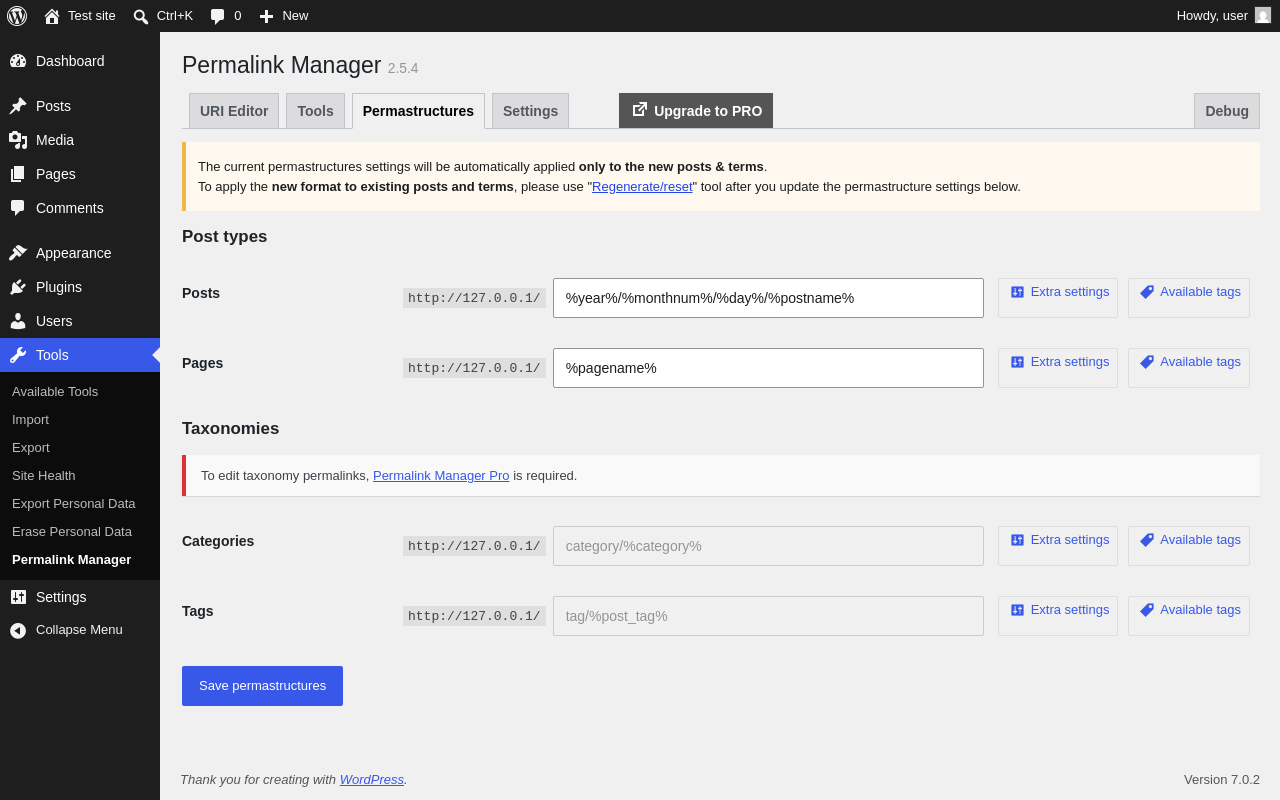Click the Tools wrench icon
The image size is (1280, 800).
18,355
